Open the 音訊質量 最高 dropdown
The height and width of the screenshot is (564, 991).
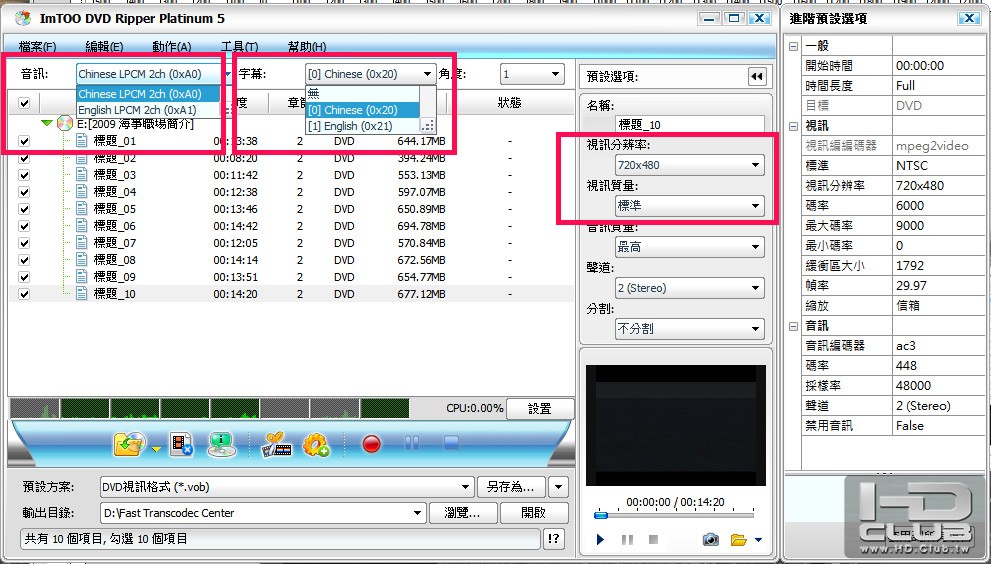pyautogui.click(x=690, y=247)
